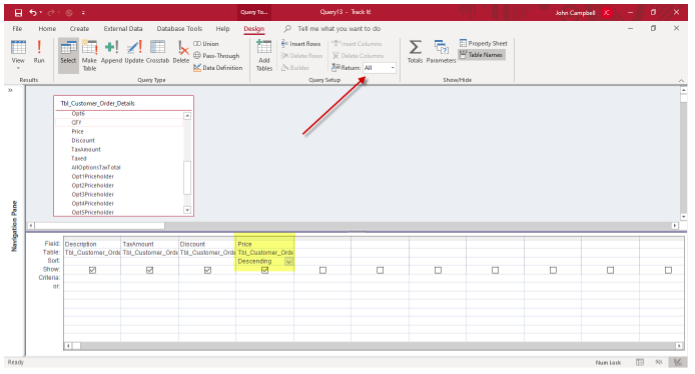Click the Add Tables icon
This screenshot has width=695, height=374.
[264, 55]
